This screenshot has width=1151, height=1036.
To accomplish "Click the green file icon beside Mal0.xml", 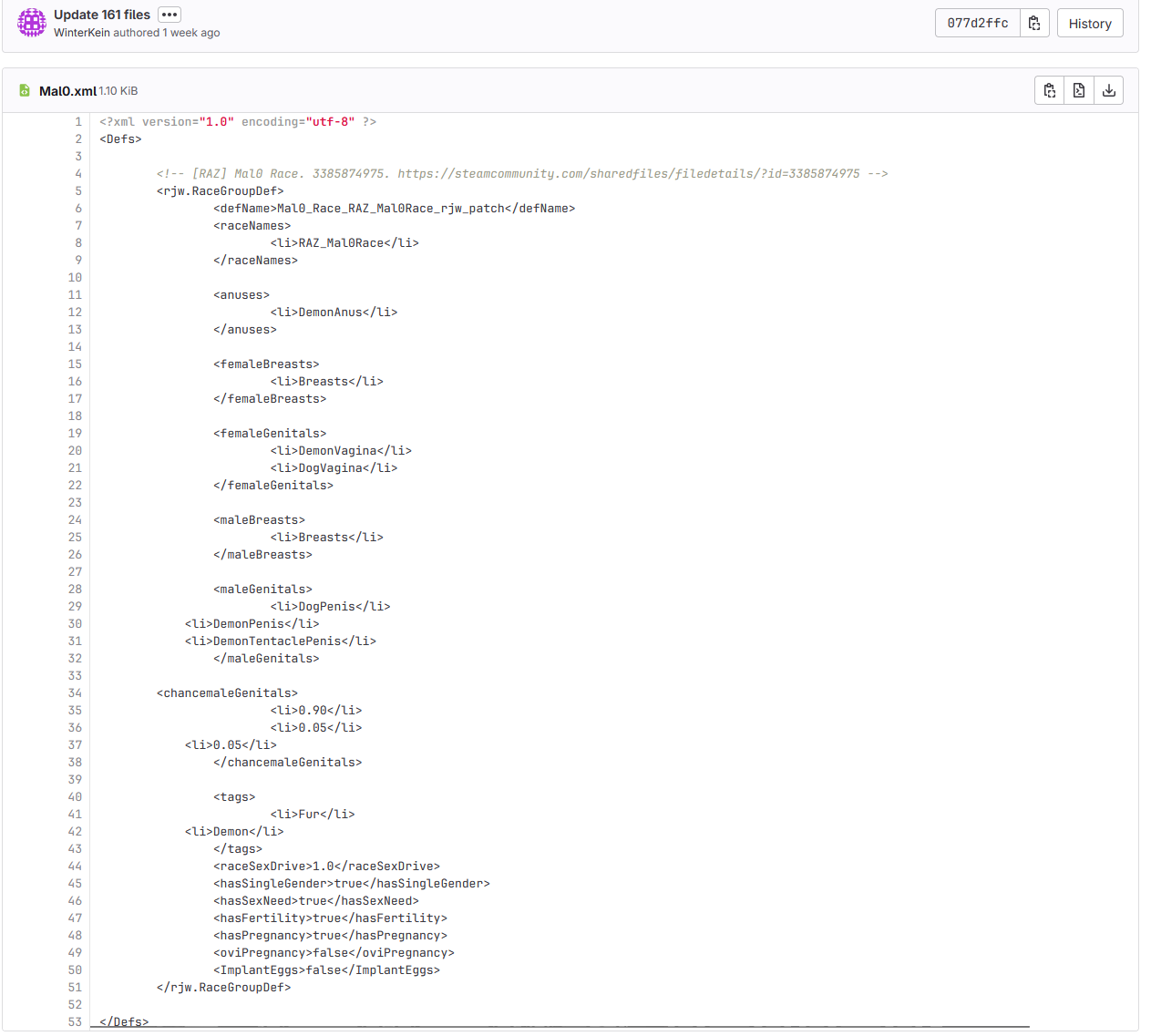I will (x=25, y=91).
